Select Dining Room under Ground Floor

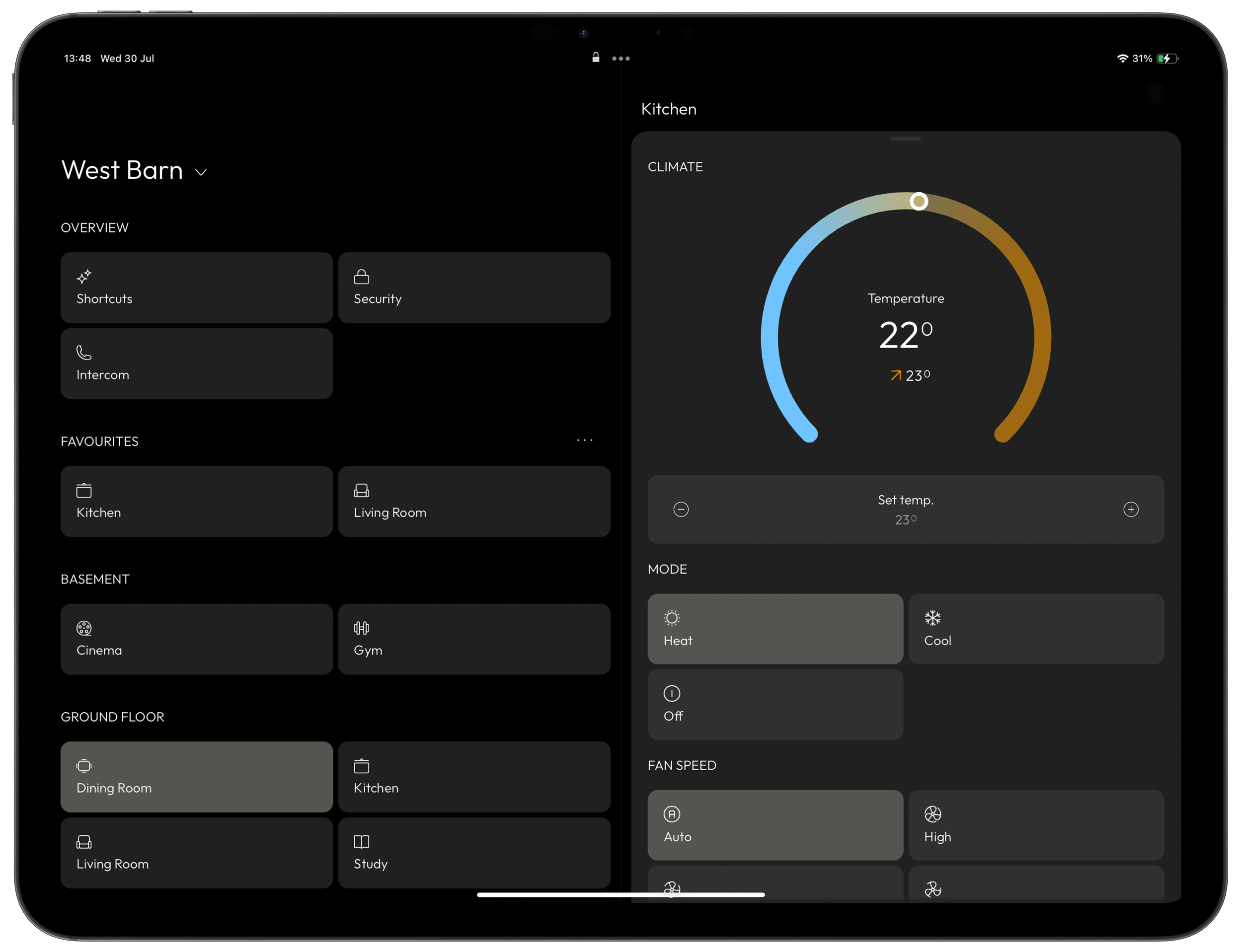point(196,776)
